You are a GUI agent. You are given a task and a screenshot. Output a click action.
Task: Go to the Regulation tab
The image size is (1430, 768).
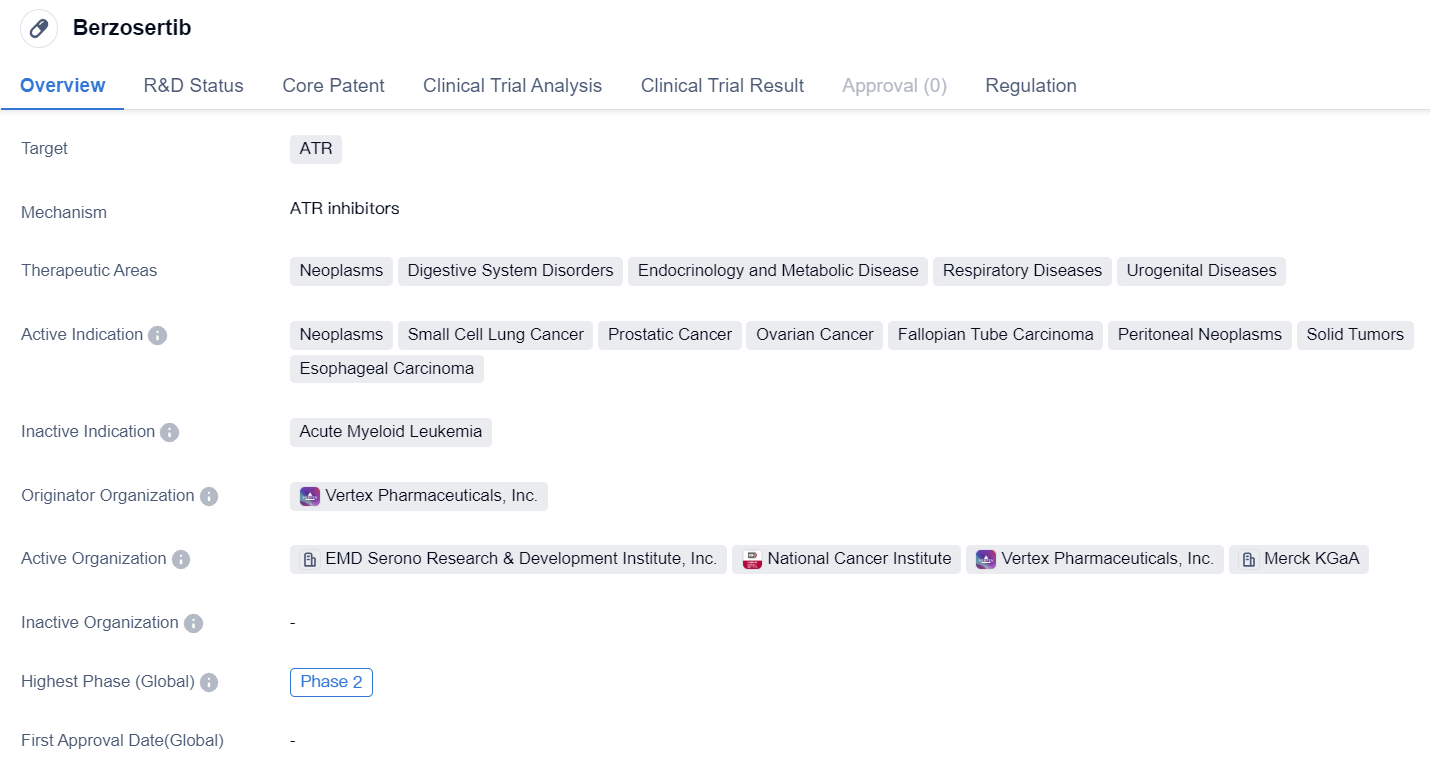pos(1030,86)
